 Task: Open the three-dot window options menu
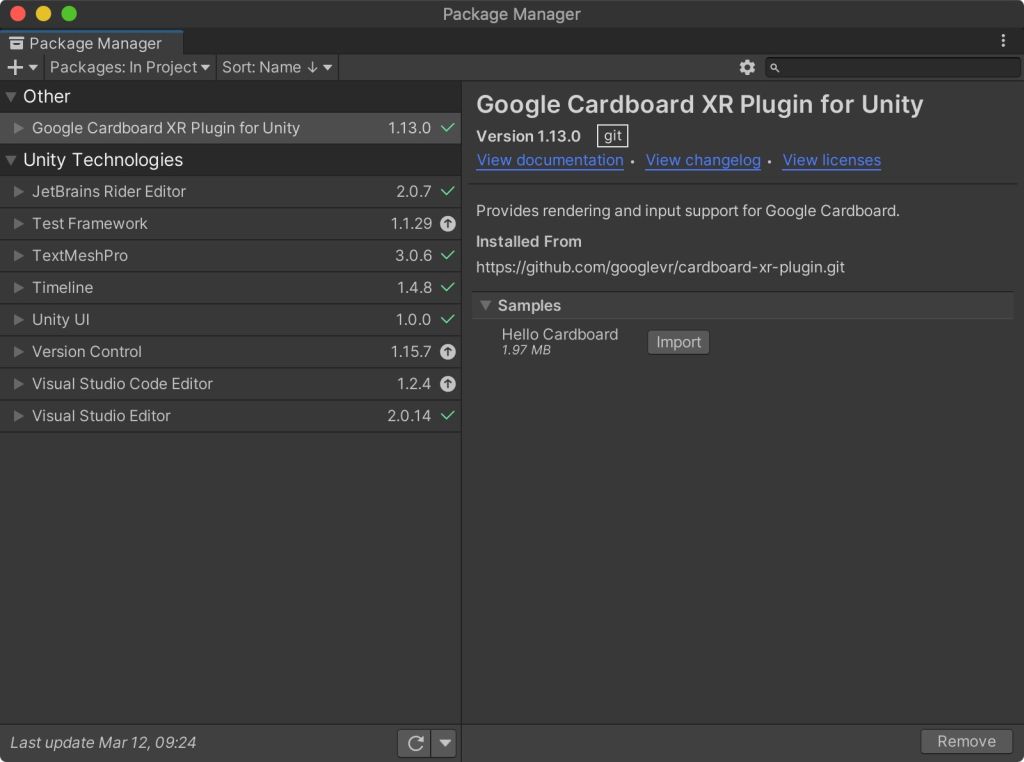point(1003,41)
